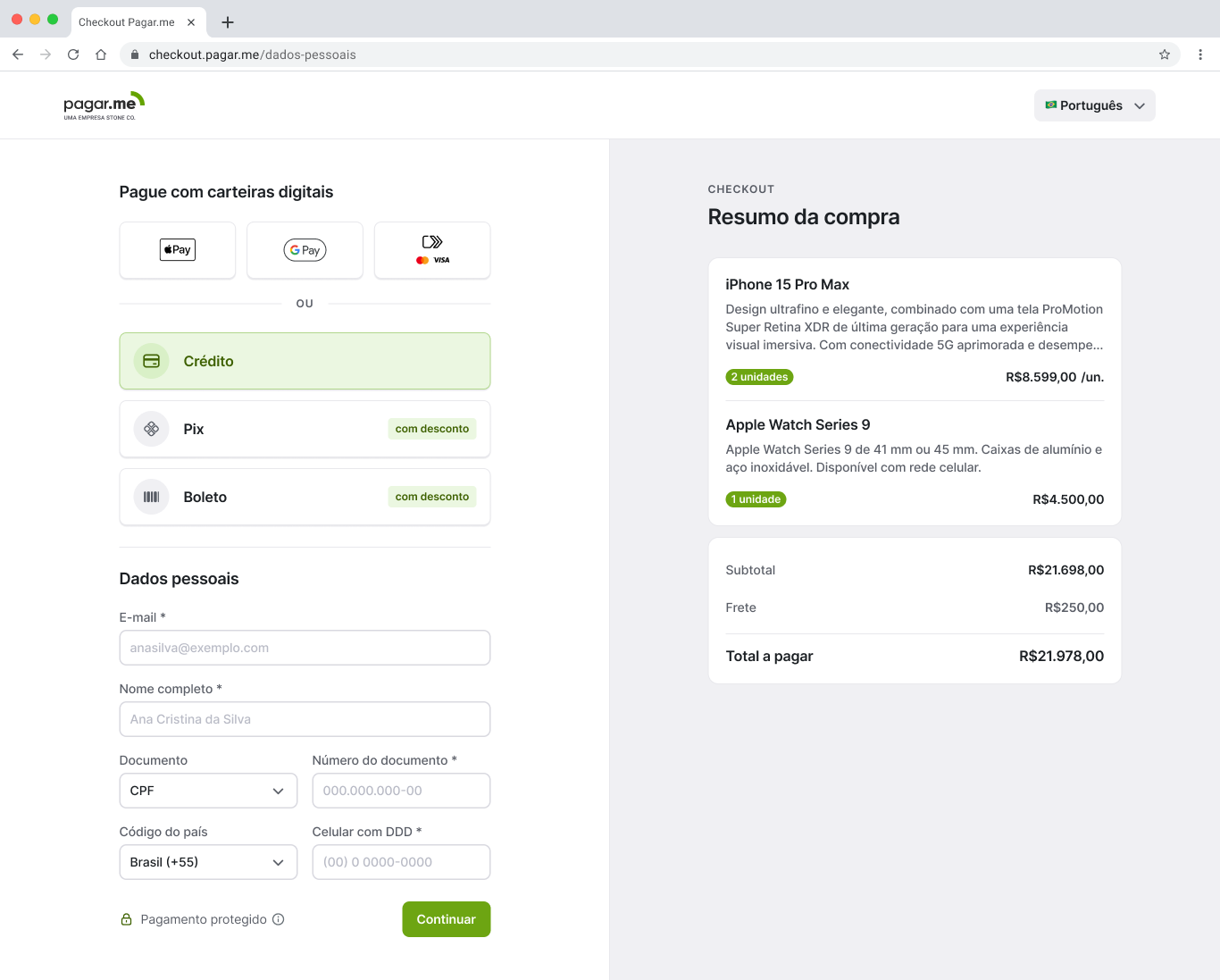Screen dimensions: 1220x980
Task: Click the chevron in the CPF field
Action: [279, 791]
